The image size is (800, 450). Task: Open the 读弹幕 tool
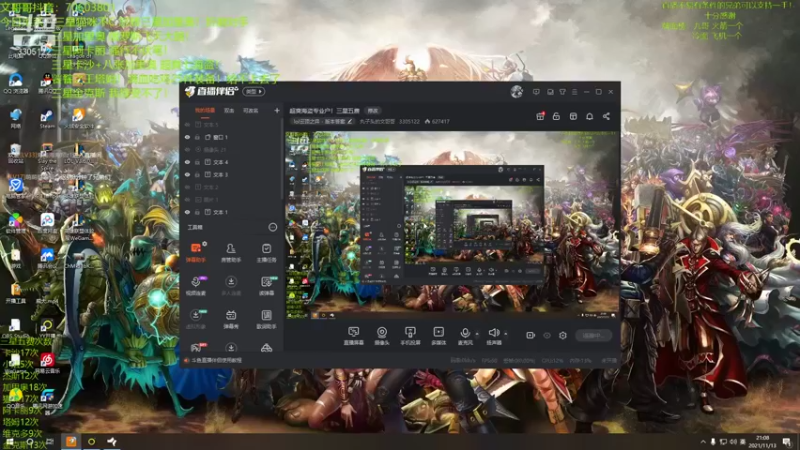[x=266, y=286]
